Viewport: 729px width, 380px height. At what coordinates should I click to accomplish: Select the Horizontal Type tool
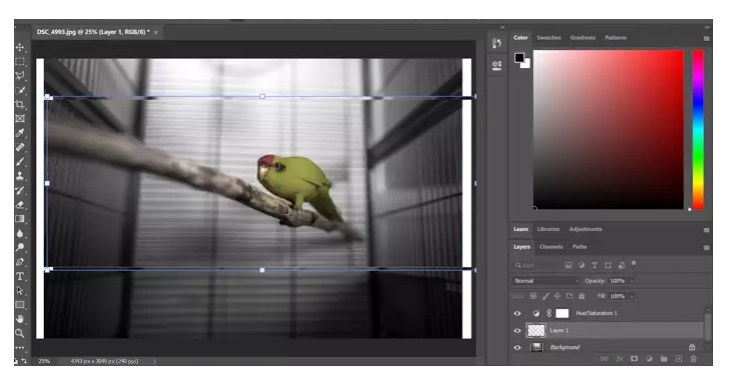coord(20,276)
